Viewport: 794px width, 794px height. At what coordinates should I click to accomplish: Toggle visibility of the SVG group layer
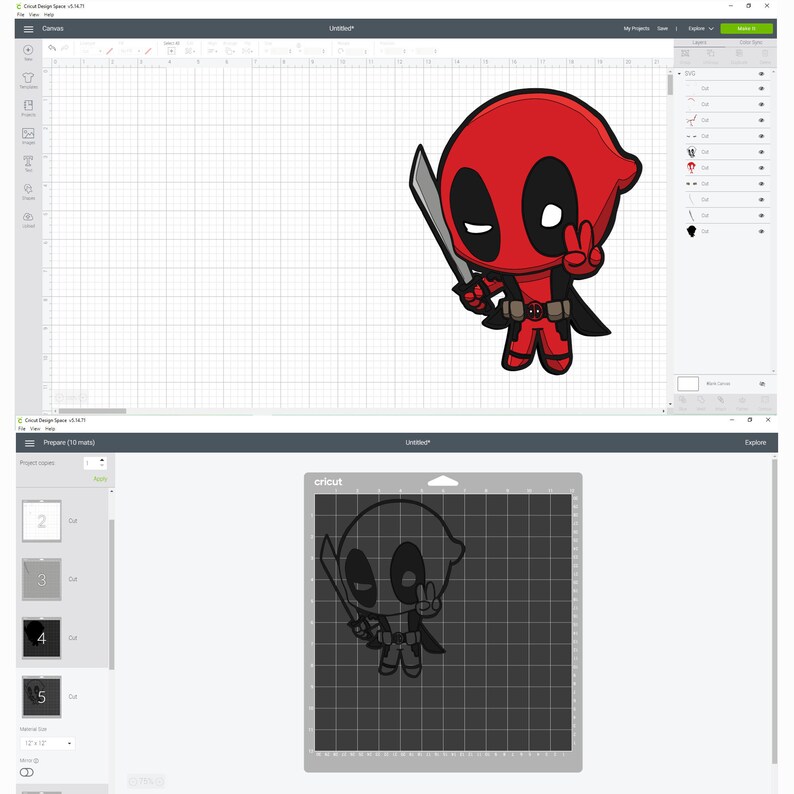pos(761,74)
